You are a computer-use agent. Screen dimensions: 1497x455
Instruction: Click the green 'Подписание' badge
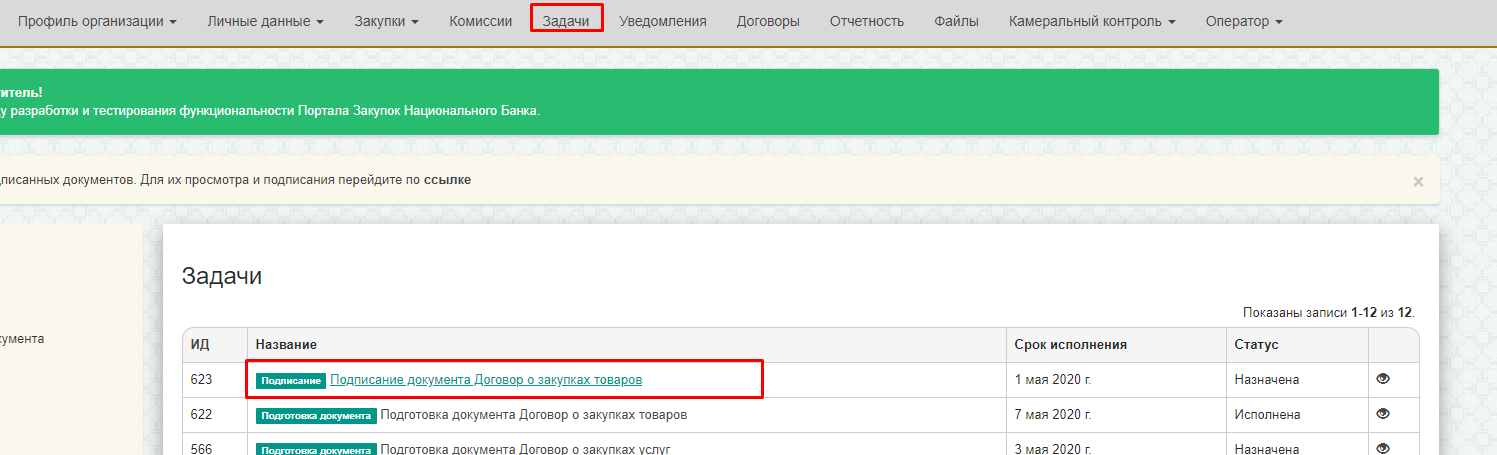point(291,381)
